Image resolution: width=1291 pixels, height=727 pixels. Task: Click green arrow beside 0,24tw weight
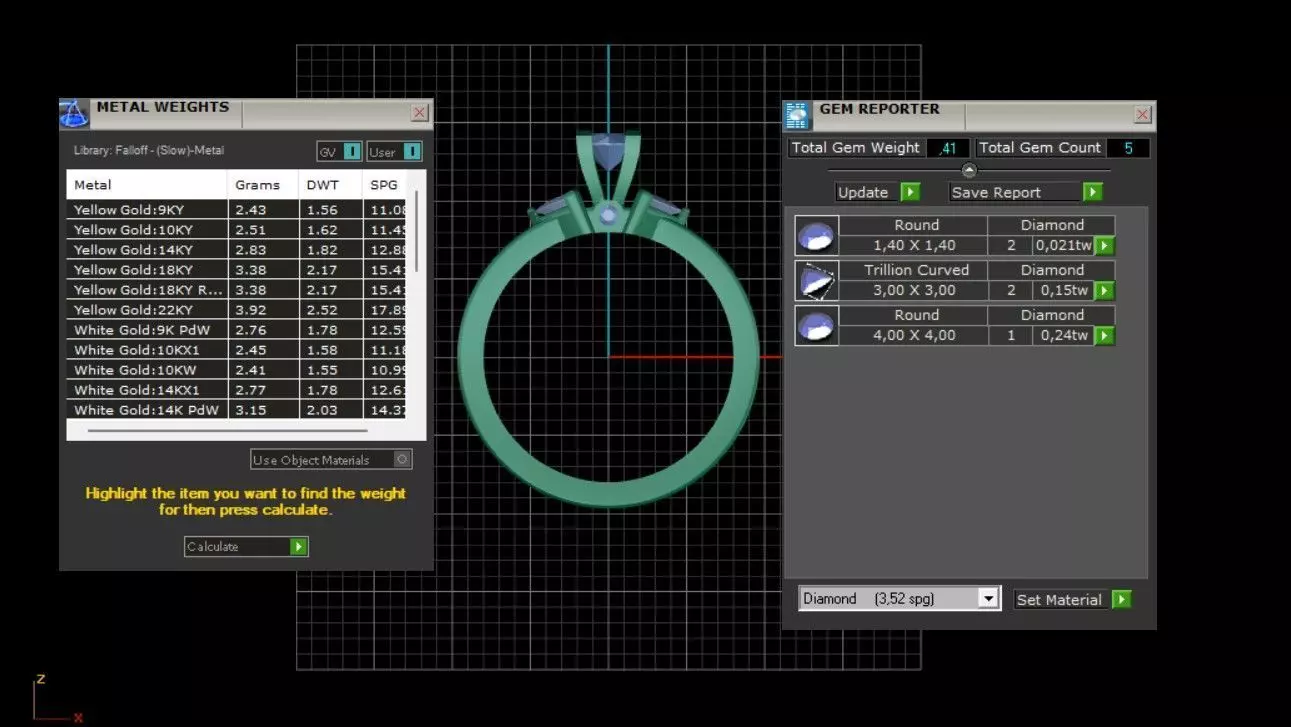point(1104,336)
